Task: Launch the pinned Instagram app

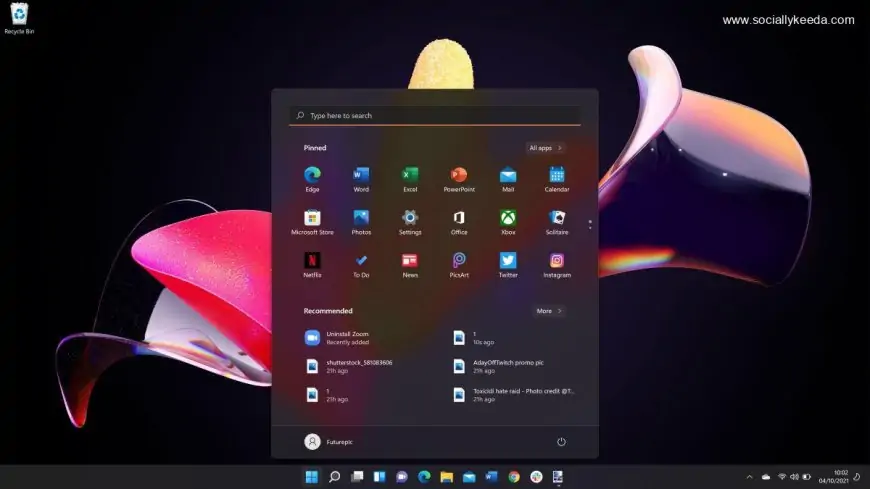Action: tap(557, 265)
